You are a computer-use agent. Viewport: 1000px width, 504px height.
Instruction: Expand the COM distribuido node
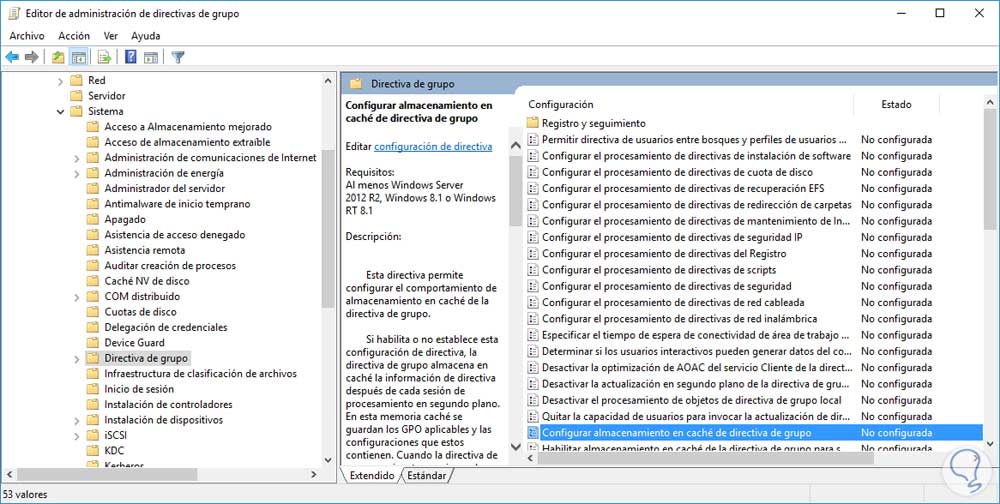click(77, 297)
